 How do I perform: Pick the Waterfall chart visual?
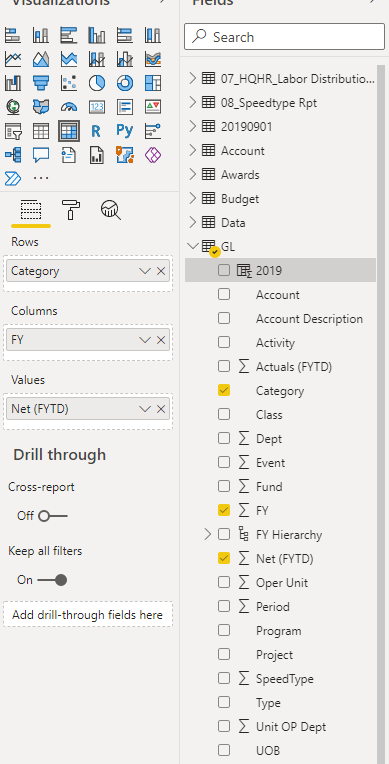point(13,83)
